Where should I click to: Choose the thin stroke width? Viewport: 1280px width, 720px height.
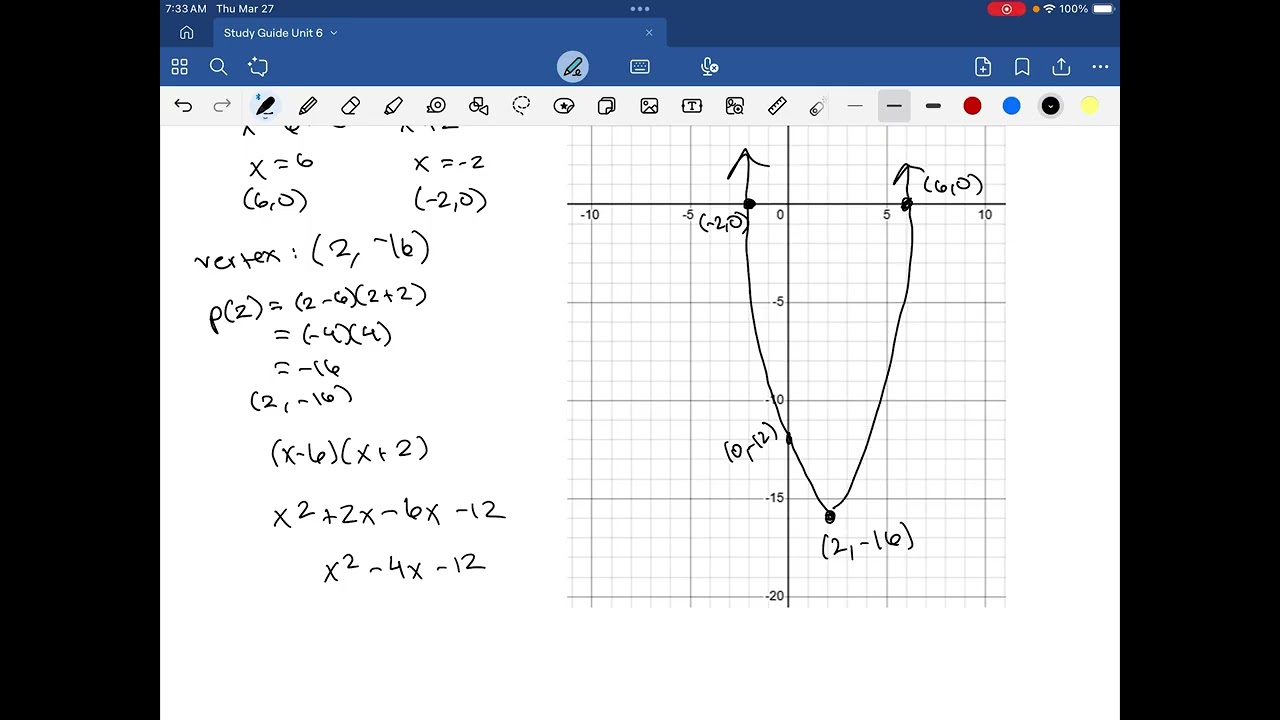click(x=855, y=106)
